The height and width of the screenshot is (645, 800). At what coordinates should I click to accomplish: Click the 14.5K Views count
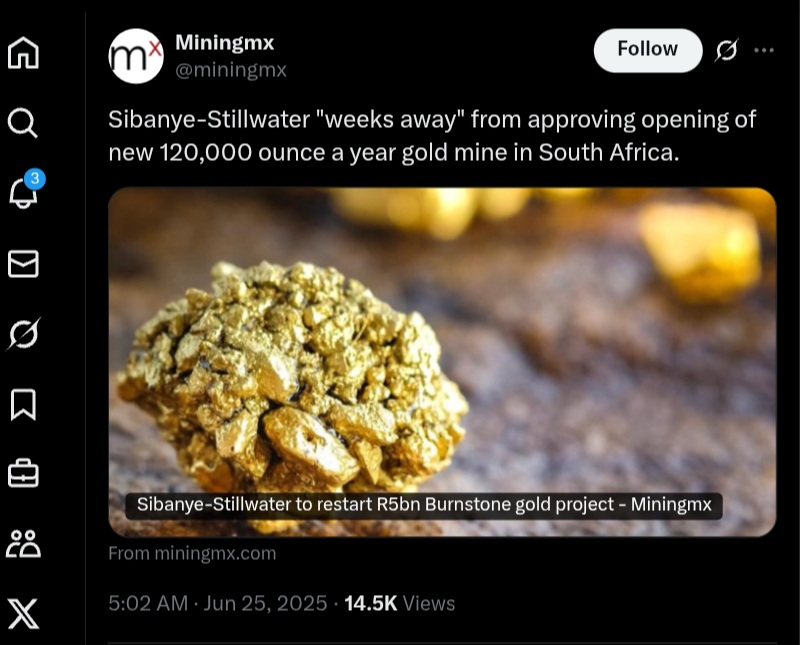point(399,603)
